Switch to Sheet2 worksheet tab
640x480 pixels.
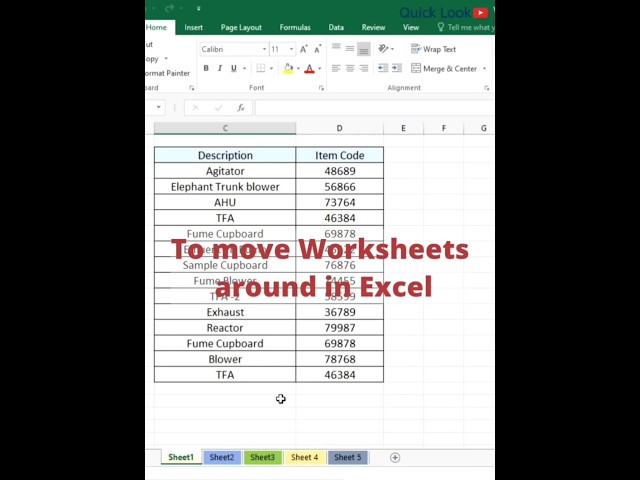[222, 457]
